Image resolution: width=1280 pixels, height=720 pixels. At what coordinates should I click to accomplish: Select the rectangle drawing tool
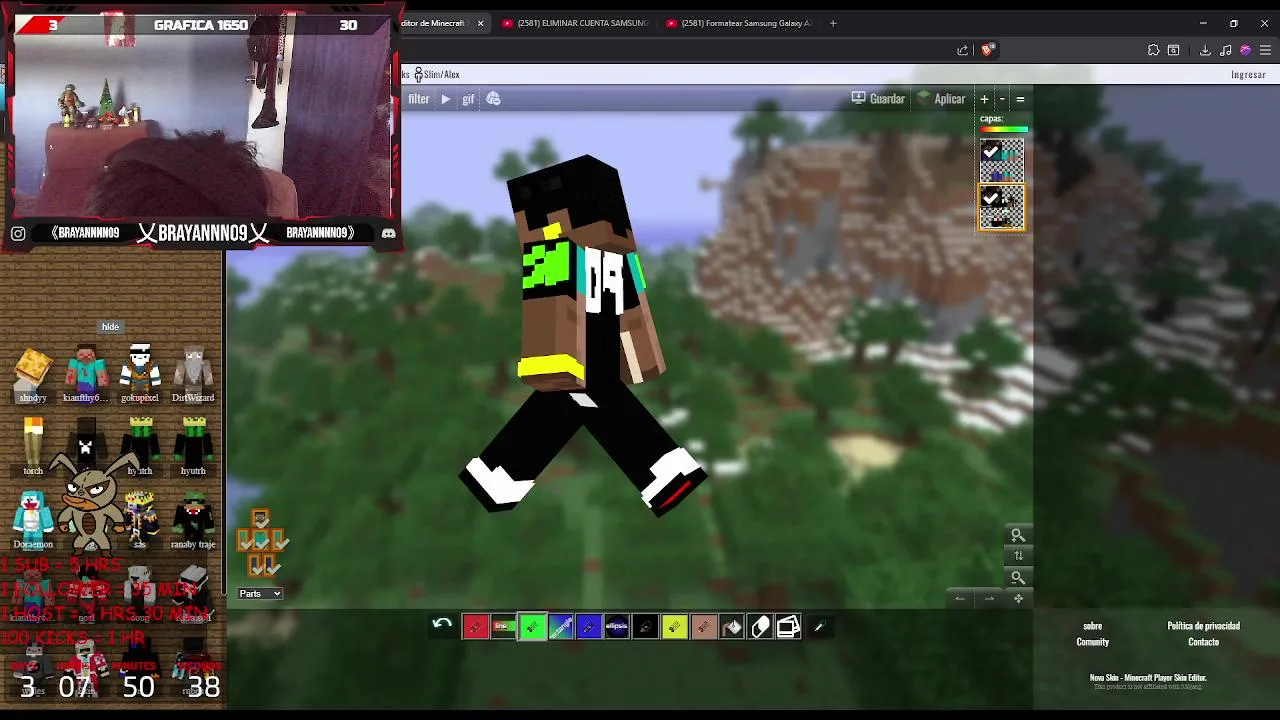coord(560,627)
